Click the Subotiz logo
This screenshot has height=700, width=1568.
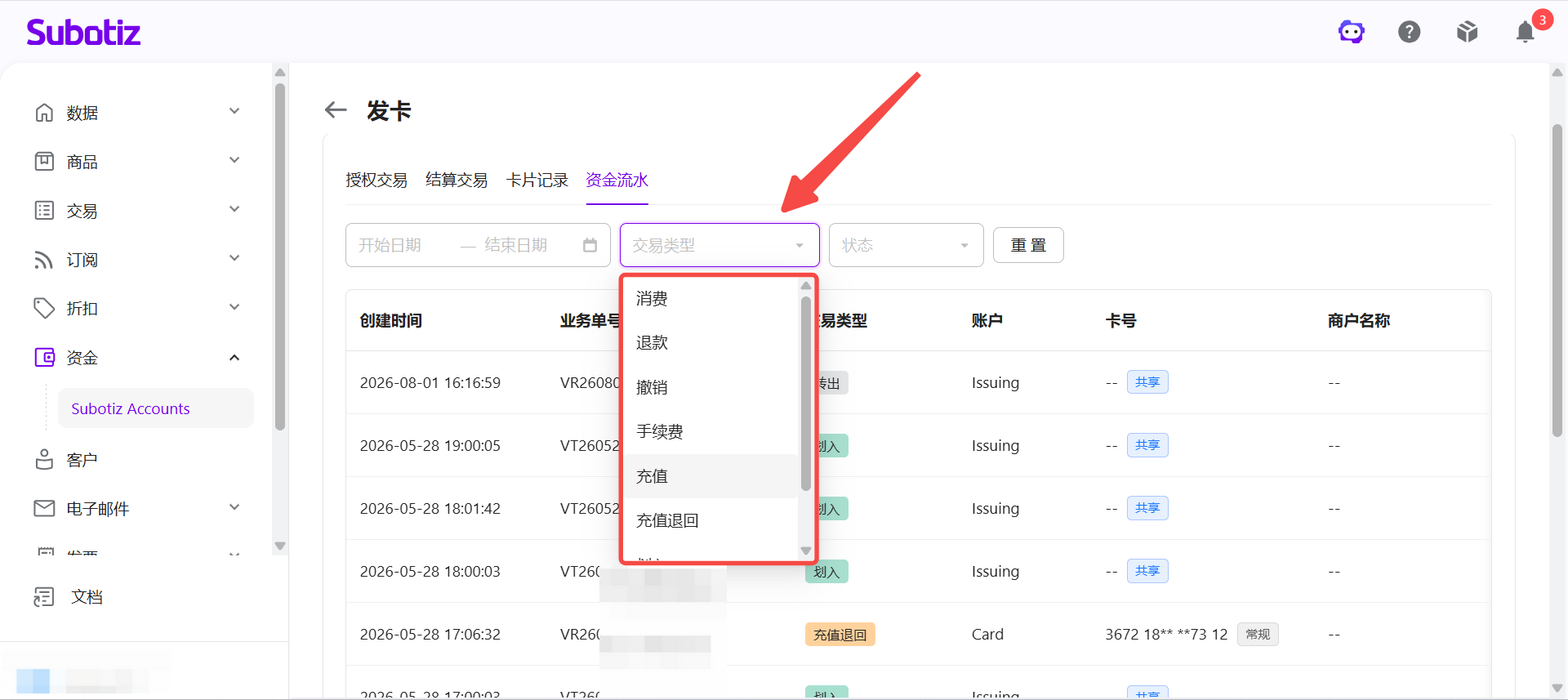click(x=83, y=32)
